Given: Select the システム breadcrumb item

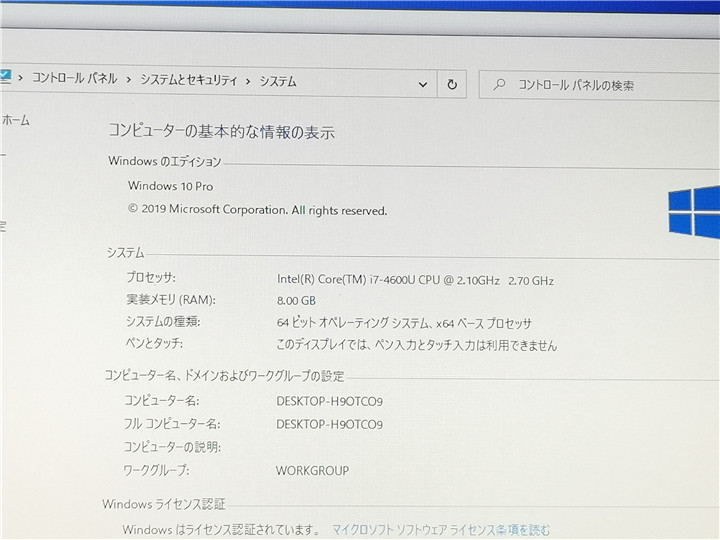Looking at the screenshot, I should [278, 81].
